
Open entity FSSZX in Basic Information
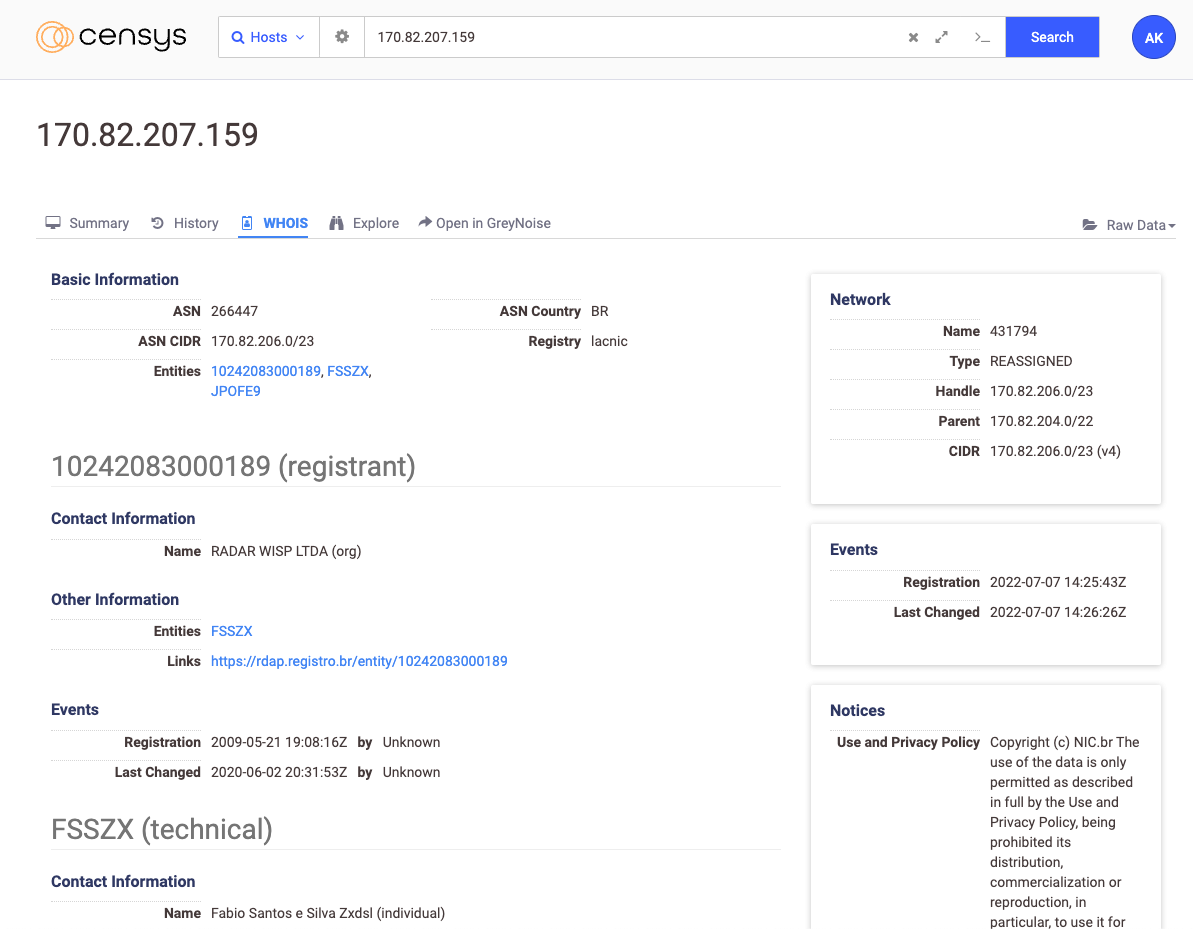348,371
